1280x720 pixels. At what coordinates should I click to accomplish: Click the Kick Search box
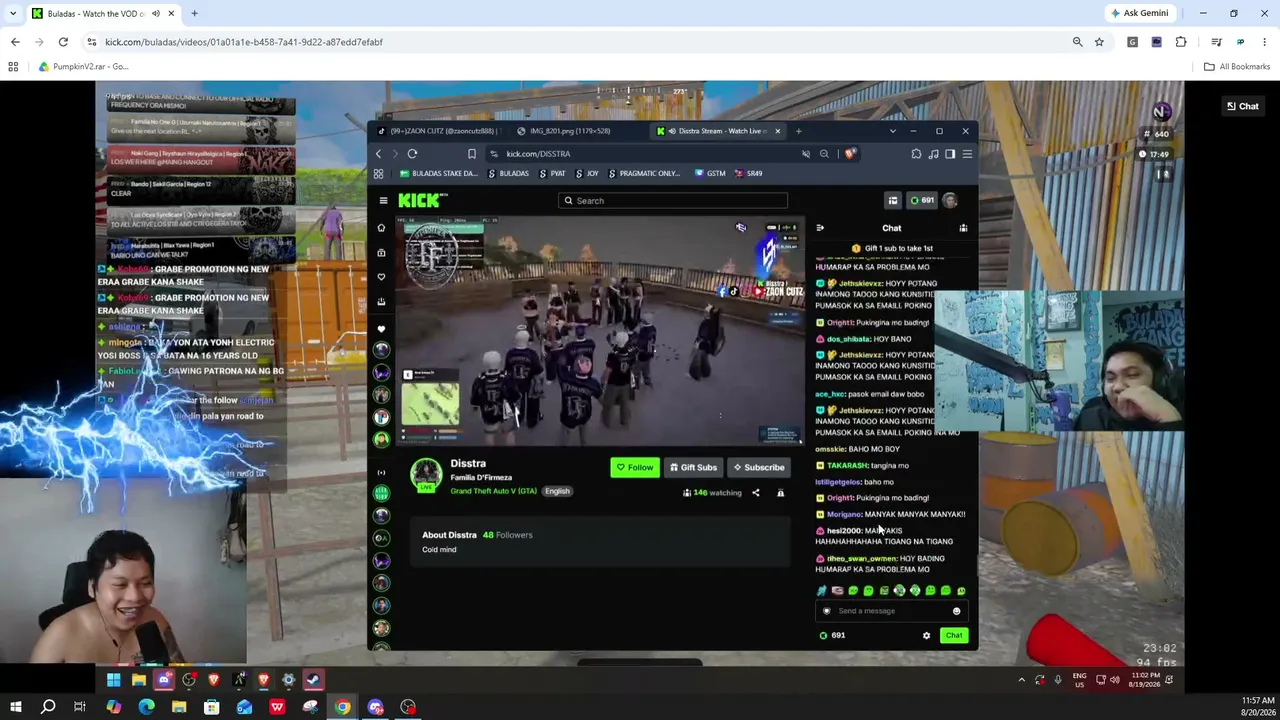click(673, 201)
